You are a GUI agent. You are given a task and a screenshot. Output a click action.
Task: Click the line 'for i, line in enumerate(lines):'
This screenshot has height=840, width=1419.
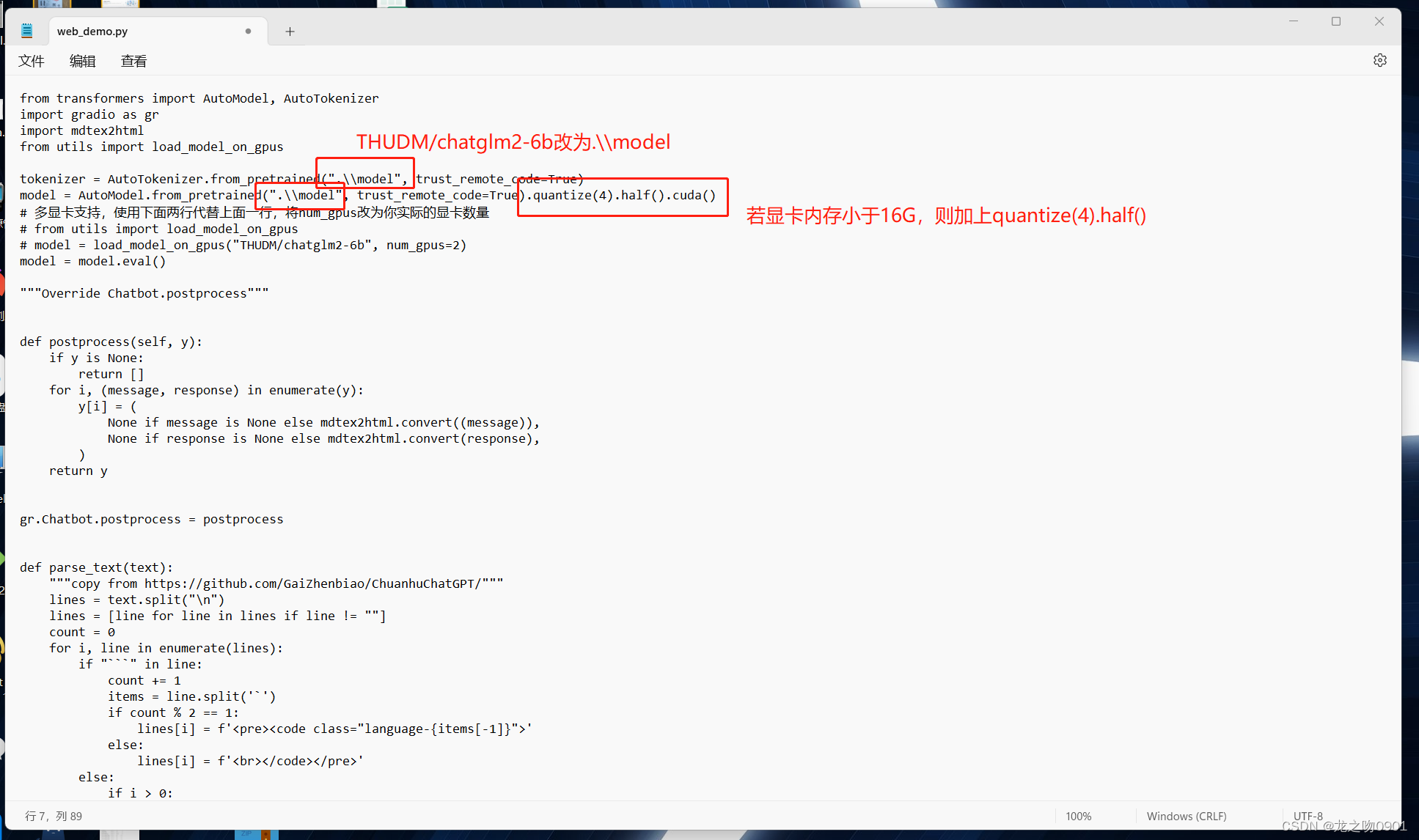coord(166,648)
